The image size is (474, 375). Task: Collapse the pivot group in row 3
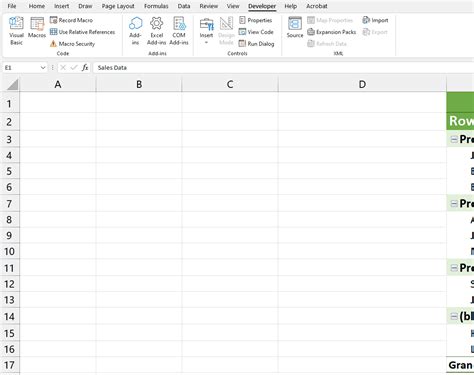454,139
